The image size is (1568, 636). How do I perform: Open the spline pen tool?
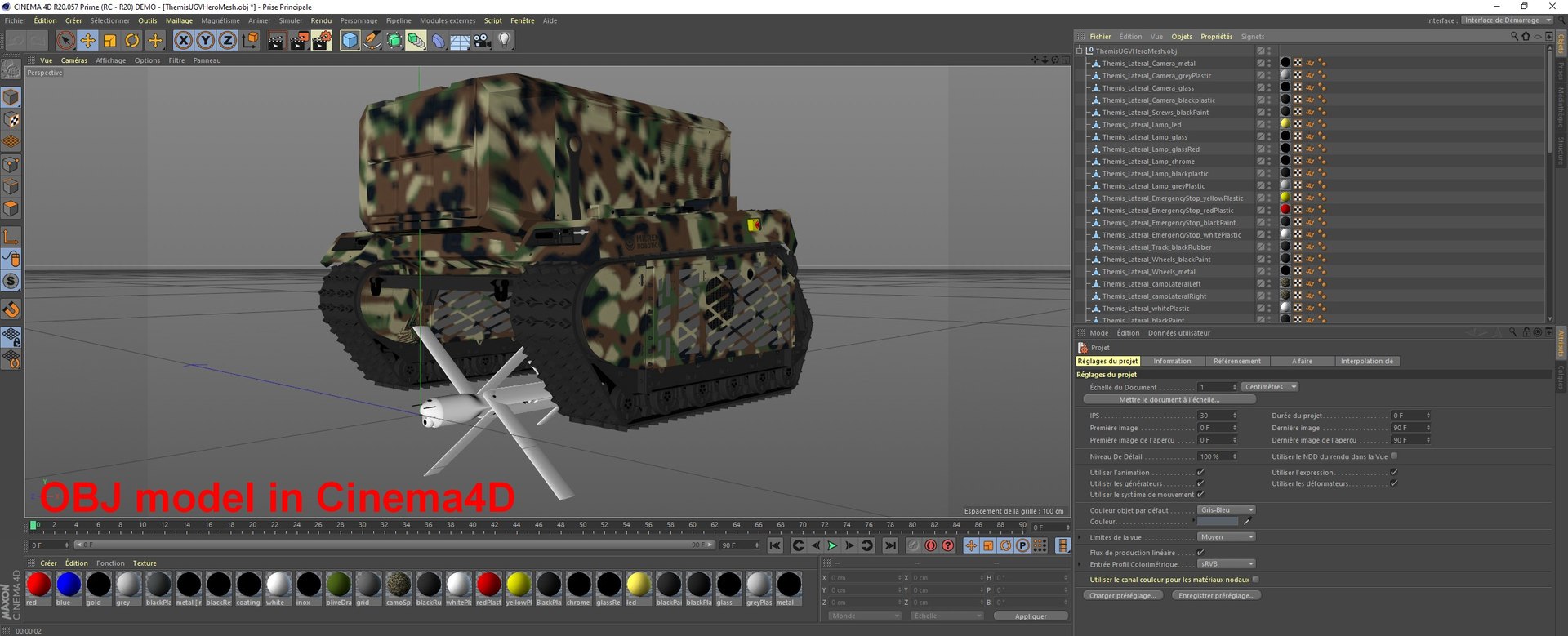[x=372, y=40]
